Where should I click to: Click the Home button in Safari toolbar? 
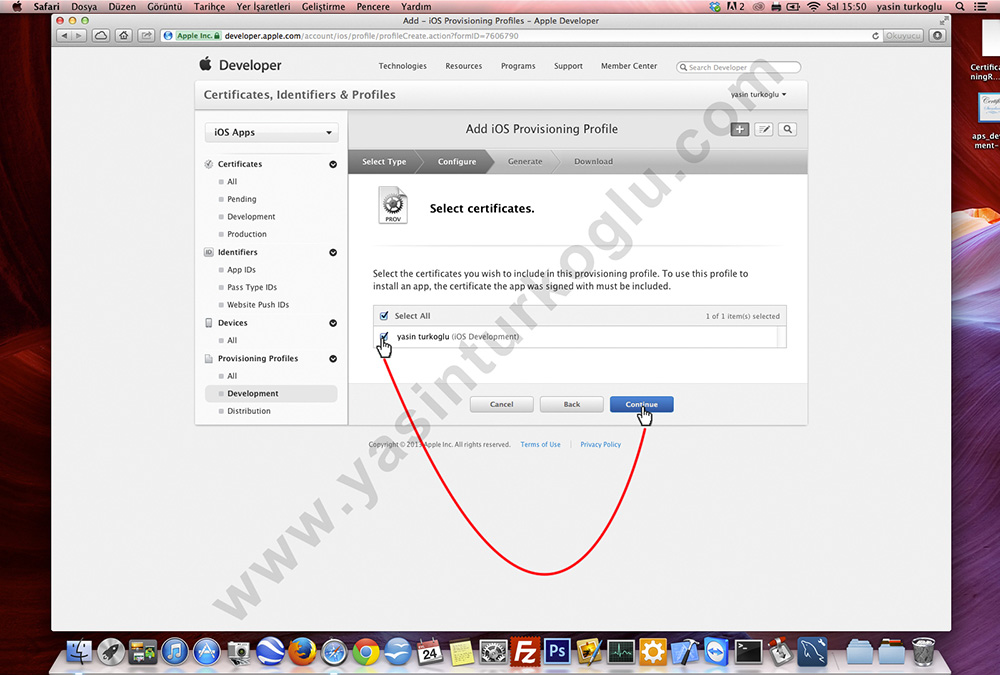(124, 36)
